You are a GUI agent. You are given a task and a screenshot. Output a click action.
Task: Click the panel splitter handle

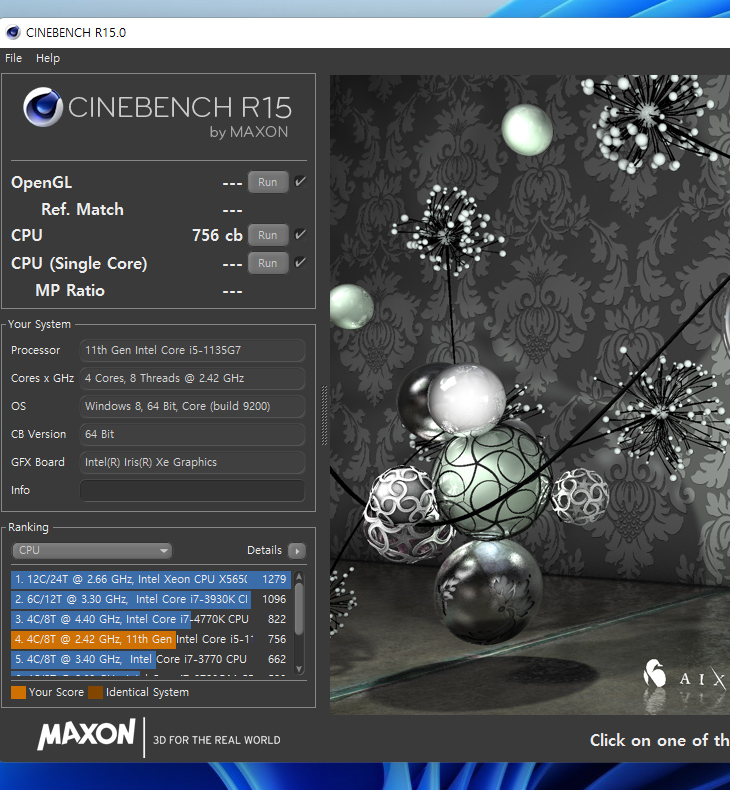click(324, 415)
